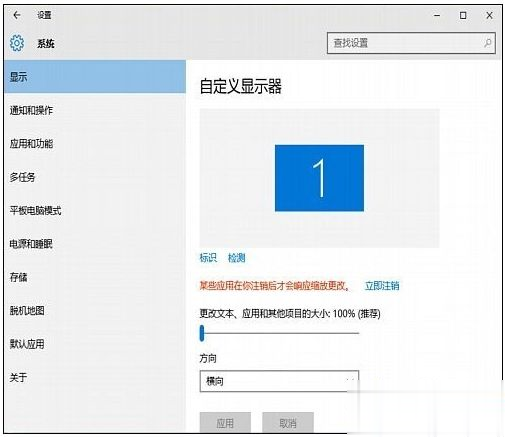
Task: Click the scaling size slider handle
Action: [202, 333]
